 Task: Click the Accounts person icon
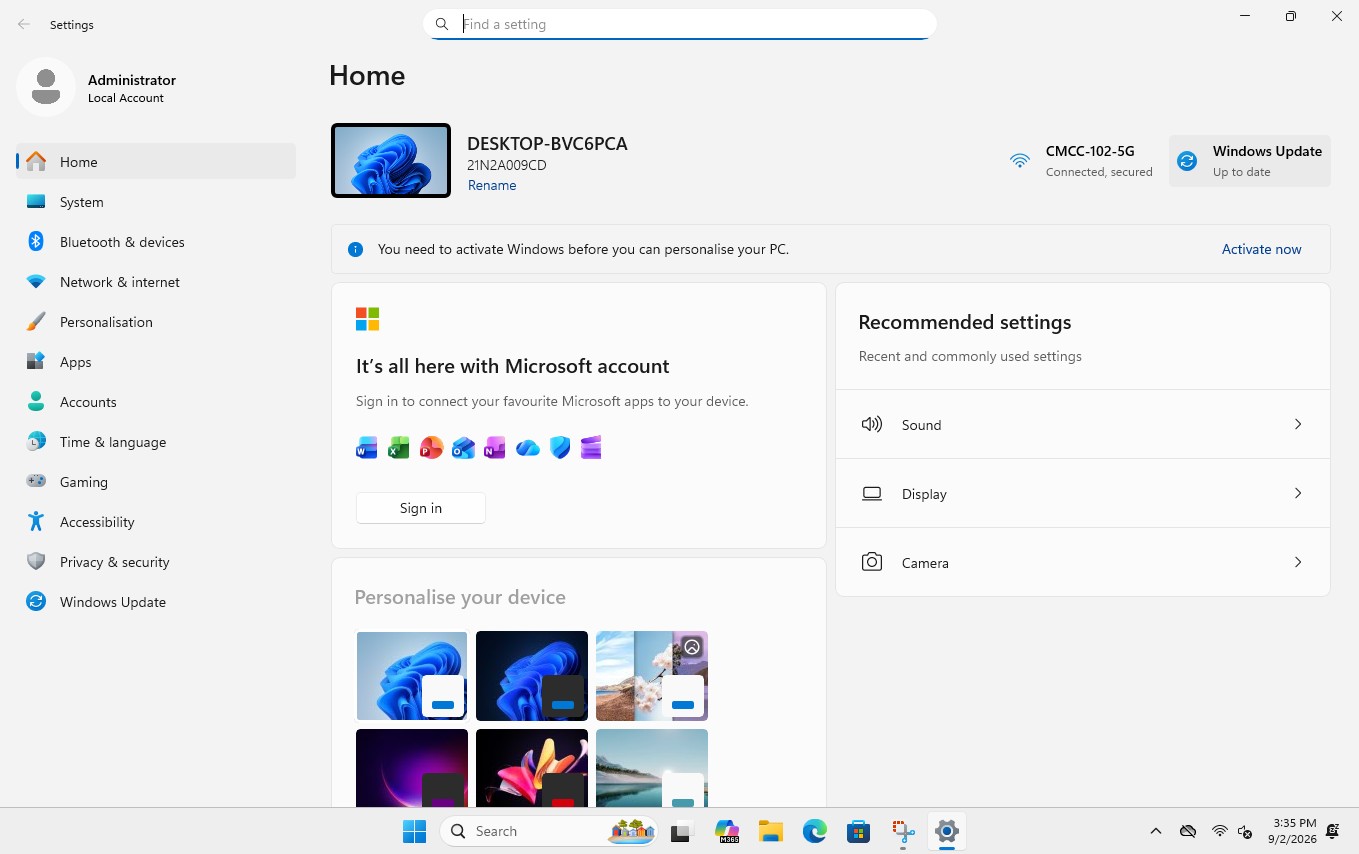[36, 402]
